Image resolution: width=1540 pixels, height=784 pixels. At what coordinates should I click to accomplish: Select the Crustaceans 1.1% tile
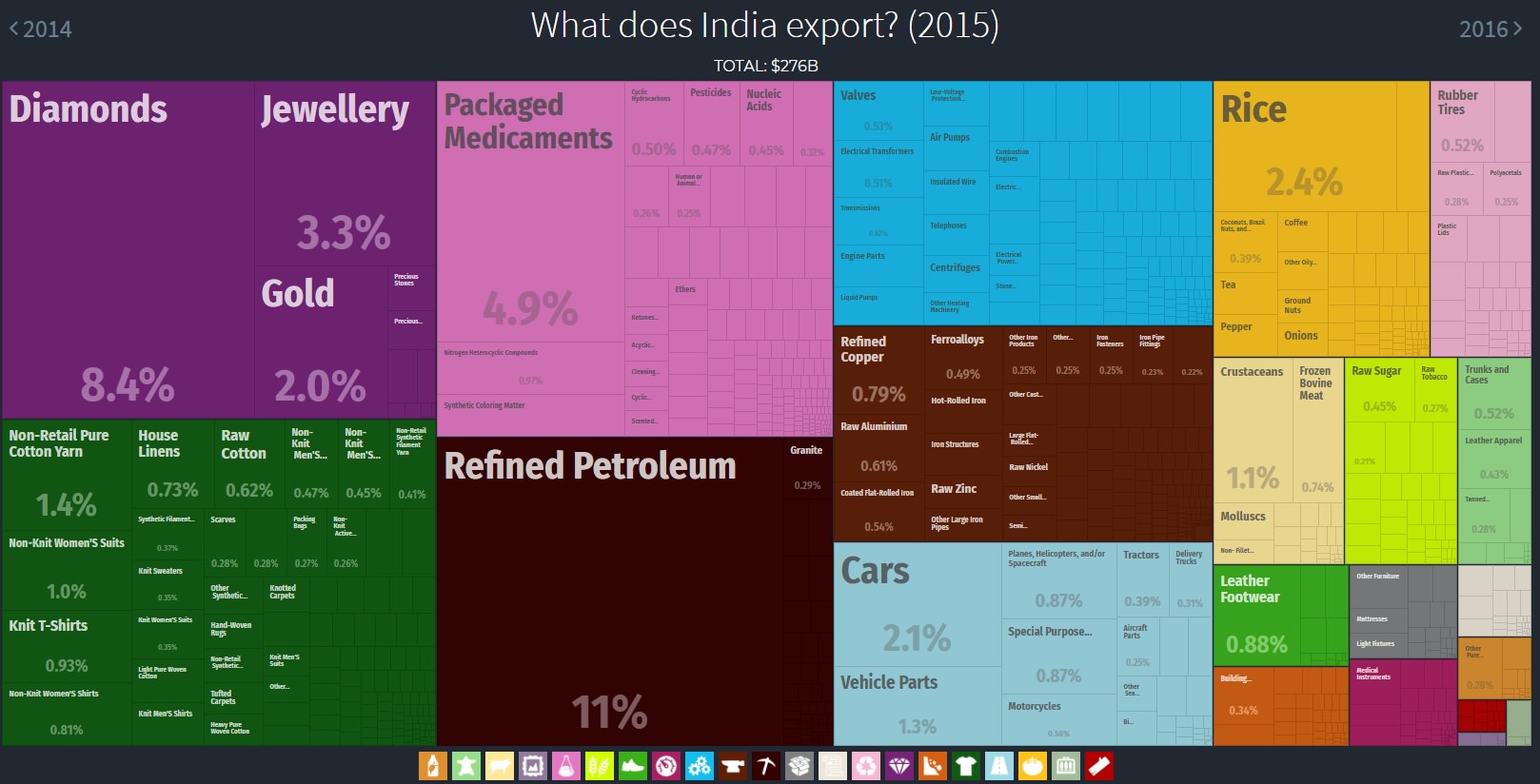pyautogui.click(x=1254, y=429)
